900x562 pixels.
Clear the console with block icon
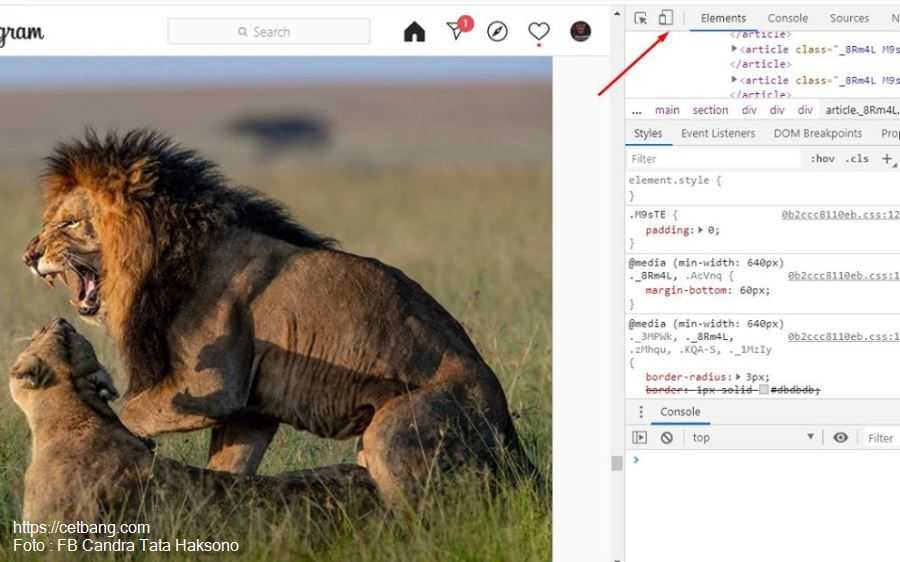click(x=666, y=438)
